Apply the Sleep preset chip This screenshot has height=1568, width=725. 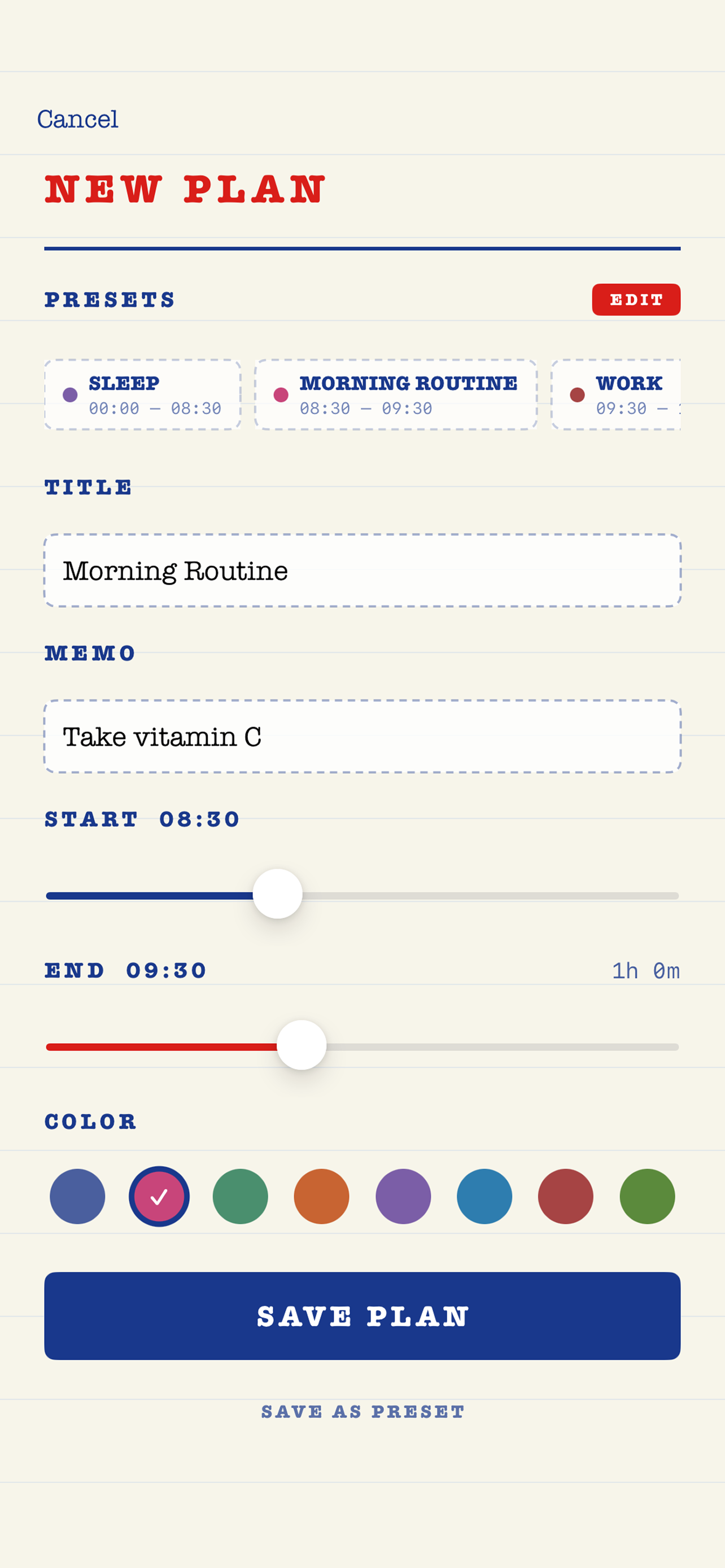coord(142,395)
